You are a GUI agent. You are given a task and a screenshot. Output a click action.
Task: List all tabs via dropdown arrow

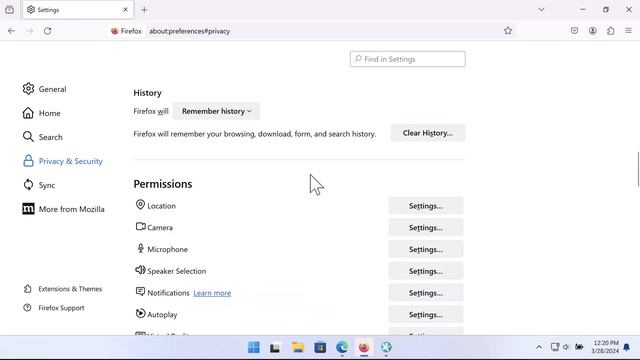(541, 10)
